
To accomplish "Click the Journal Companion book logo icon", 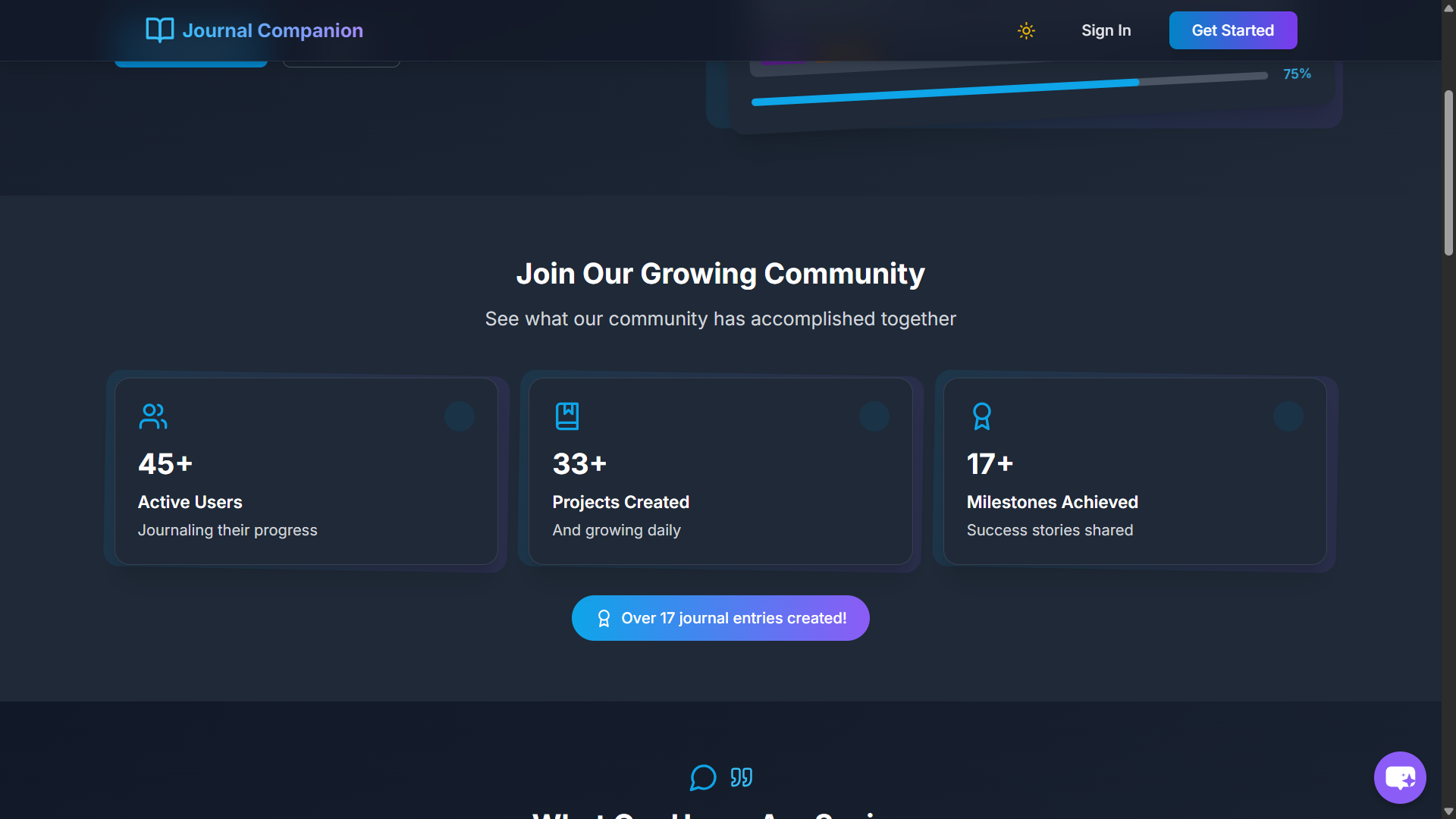I will [x=159, y=30].
